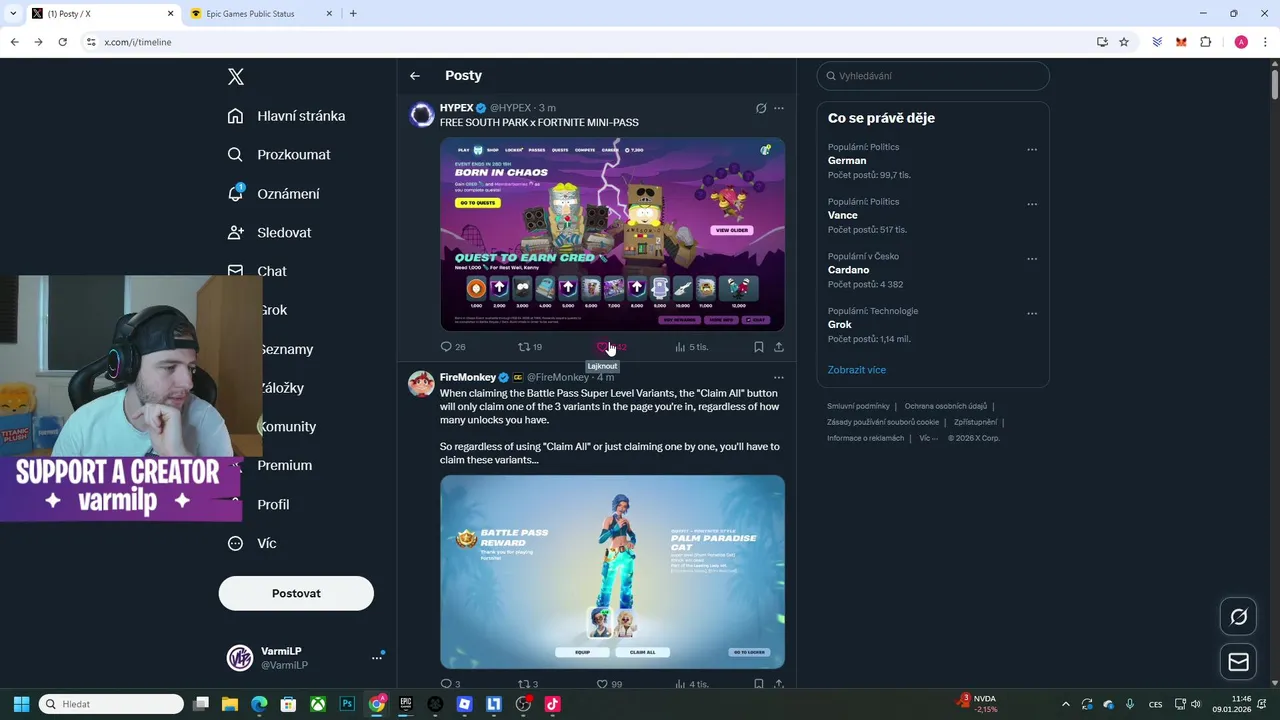
Task: Close the Posty / X tab
Action: click(x=170, y=14)
